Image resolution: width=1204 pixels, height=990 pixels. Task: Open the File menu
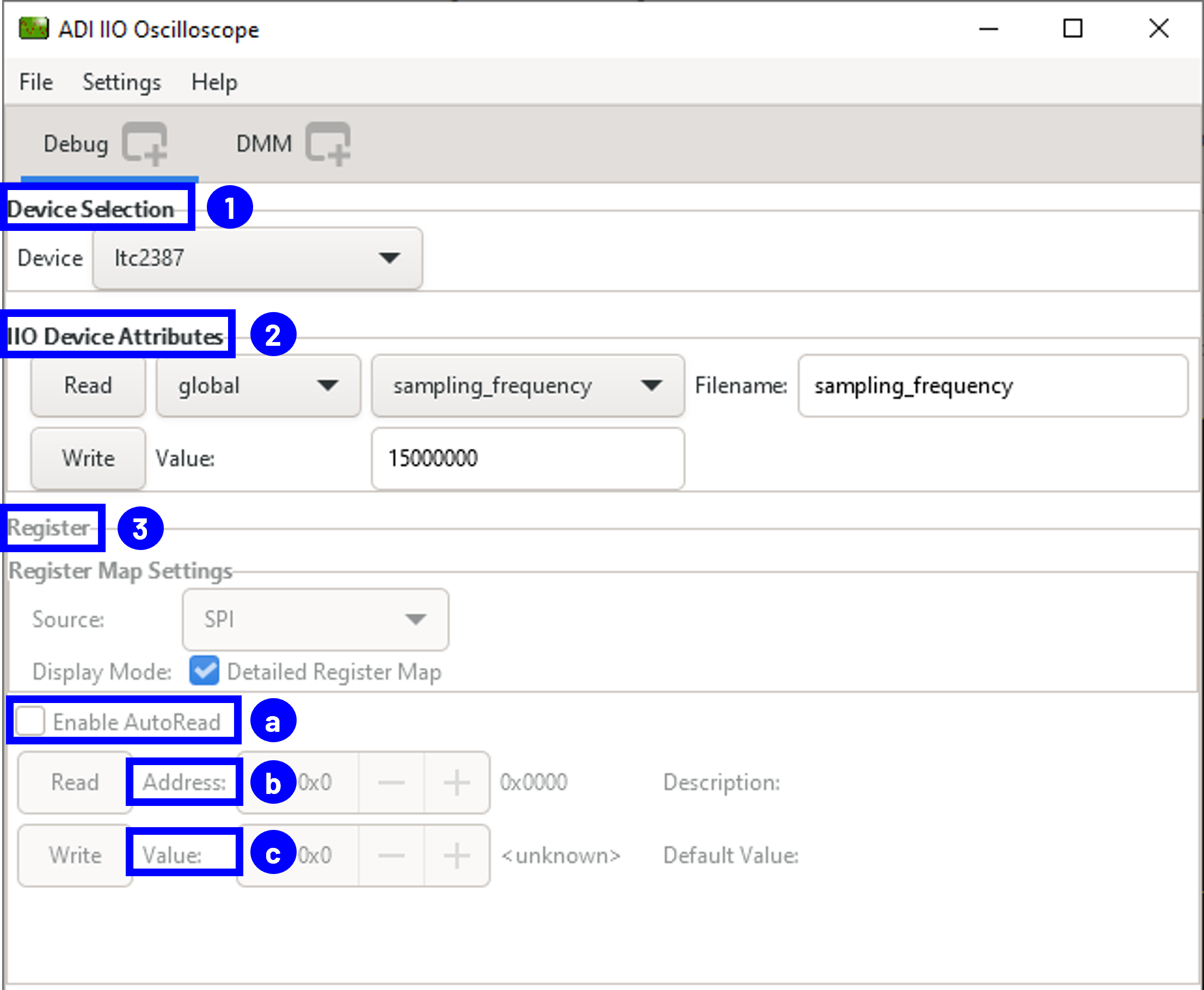(36, 82)
